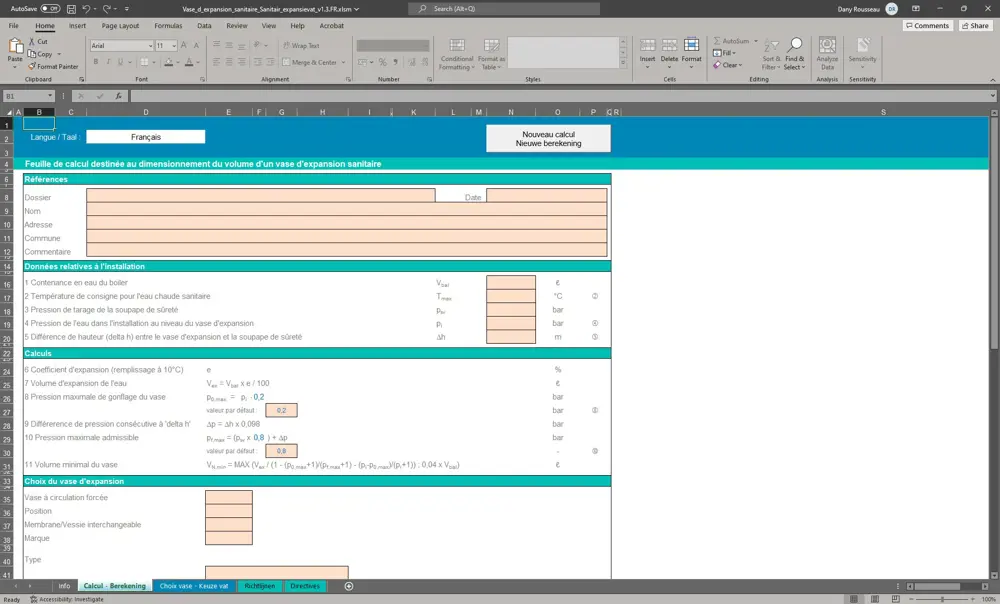The height and width of the screenshot is (604, 1000).
Task: Add a new sheet with plus icon
Action: (349, 586)
